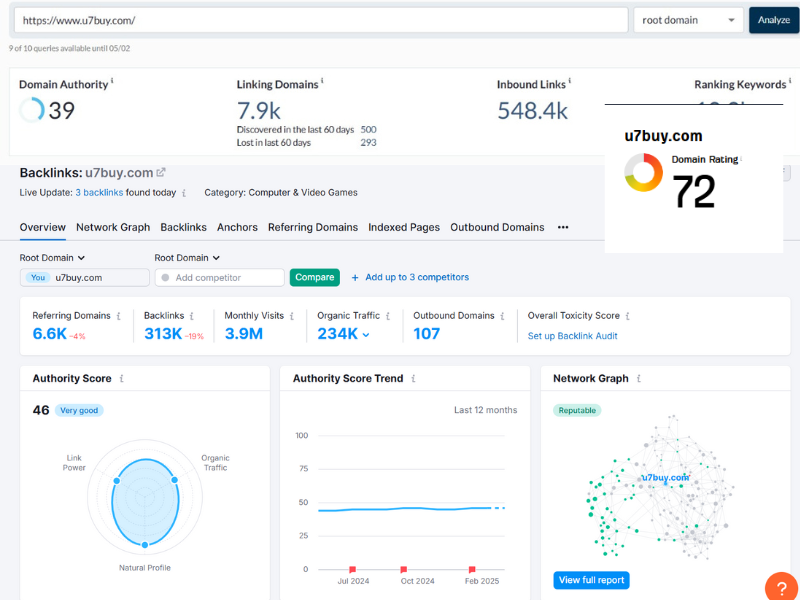Click the Domain Rating value 72
This screenshot has height=600, width=800.
(x=694, y=191)
